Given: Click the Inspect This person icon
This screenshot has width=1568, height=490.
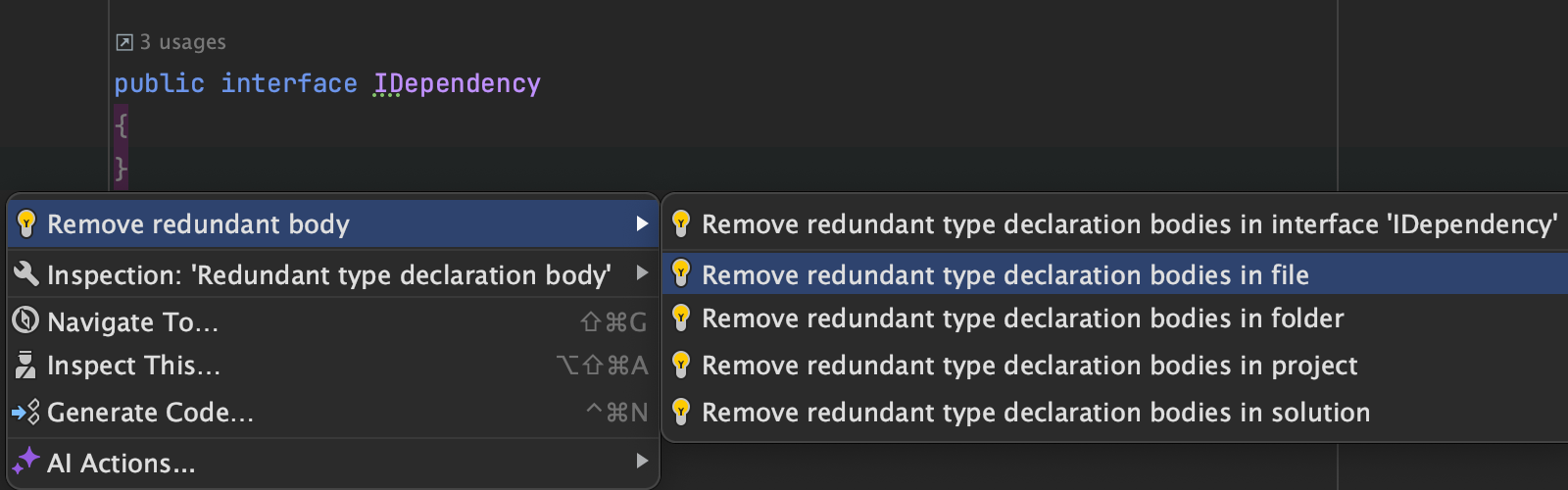Looking at the screenshot, I should pos(26,366).
